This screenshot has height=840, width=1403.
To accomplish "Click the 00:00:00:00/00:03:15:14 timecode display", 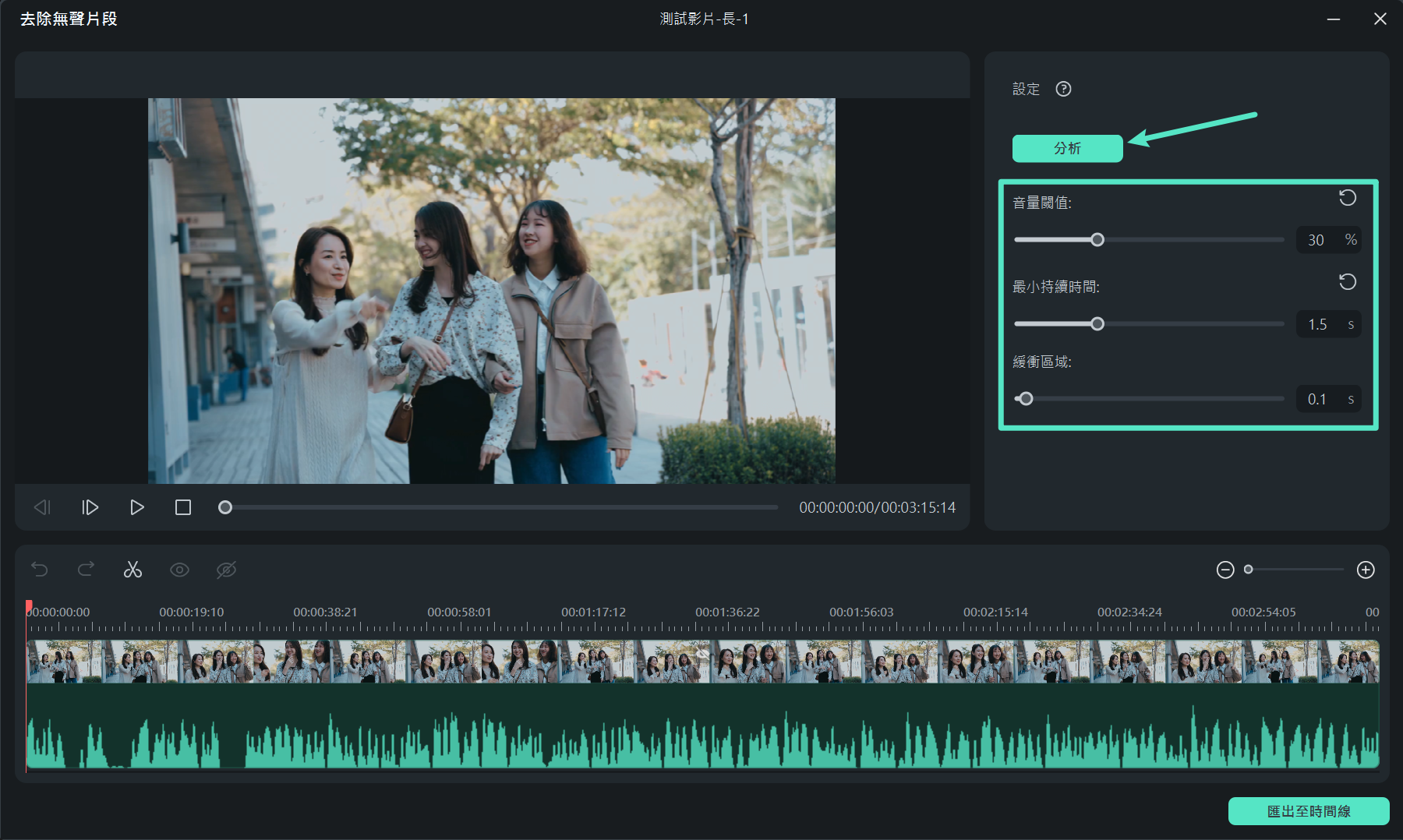I will coord(877,507).
